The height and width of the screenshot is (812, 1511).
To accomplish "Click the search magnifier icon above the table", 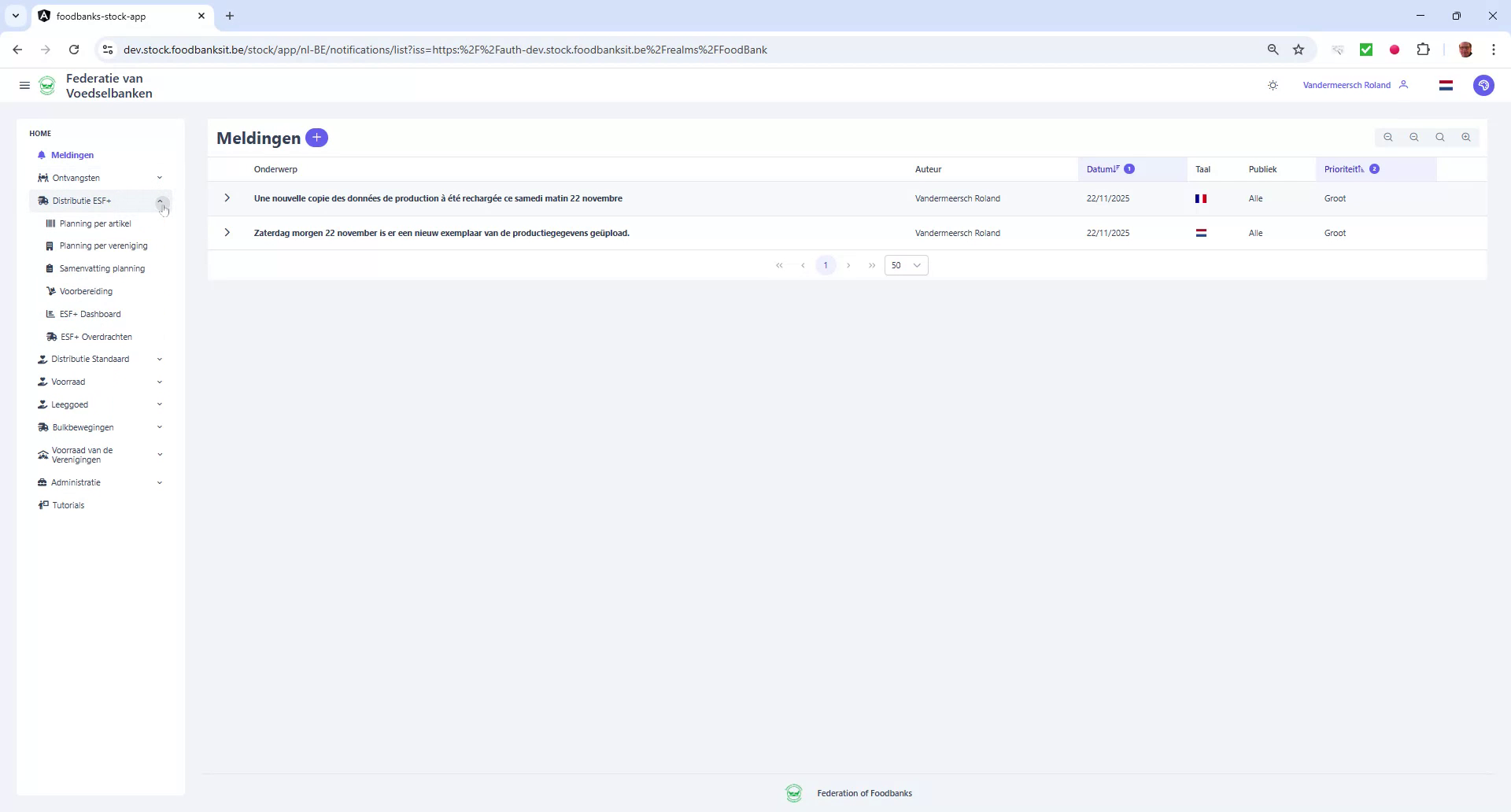I will (1439, 137).
